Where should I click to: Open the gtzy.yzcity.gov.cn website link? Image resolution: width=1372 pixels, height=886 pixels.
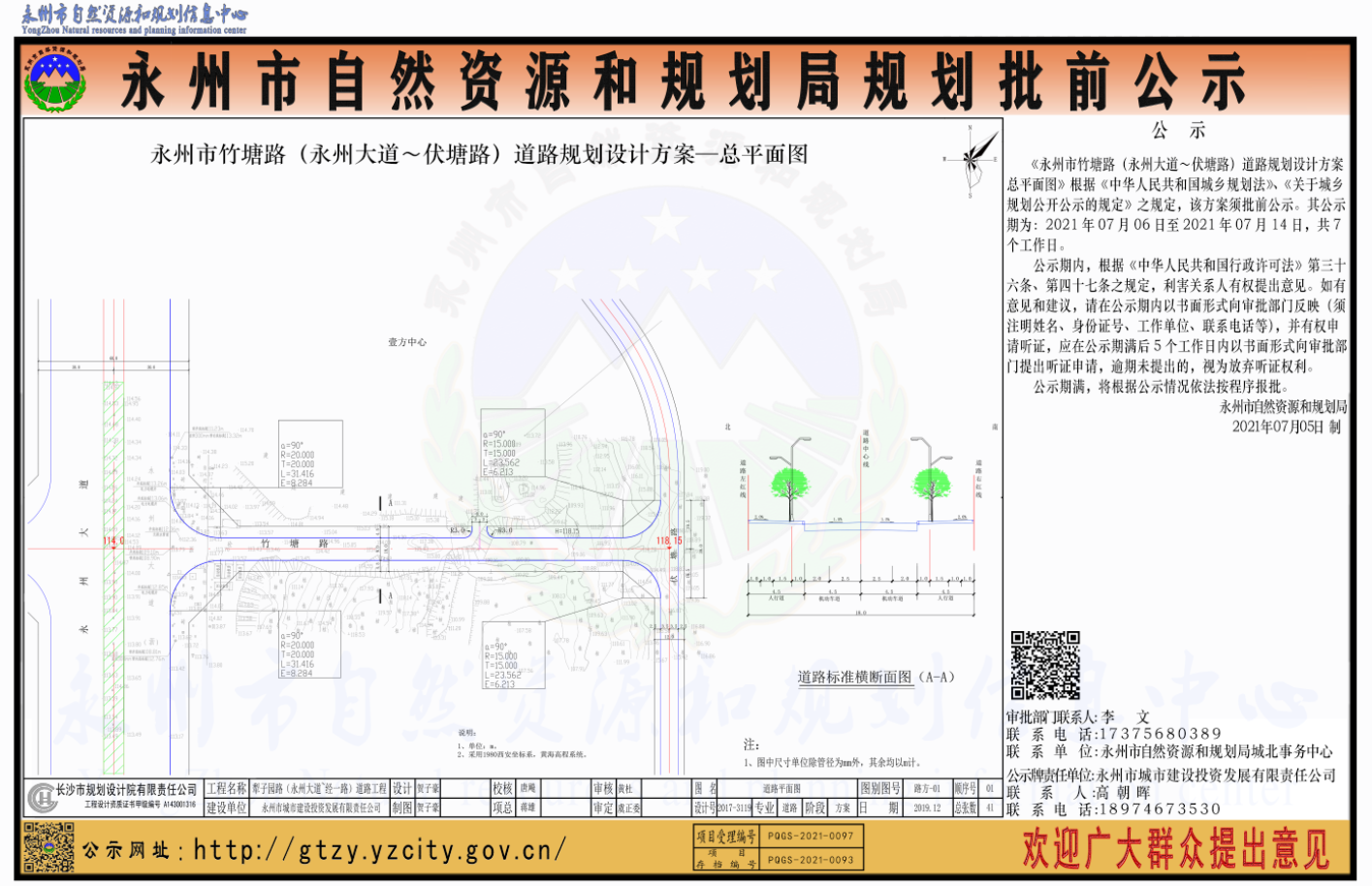(379, 850)
